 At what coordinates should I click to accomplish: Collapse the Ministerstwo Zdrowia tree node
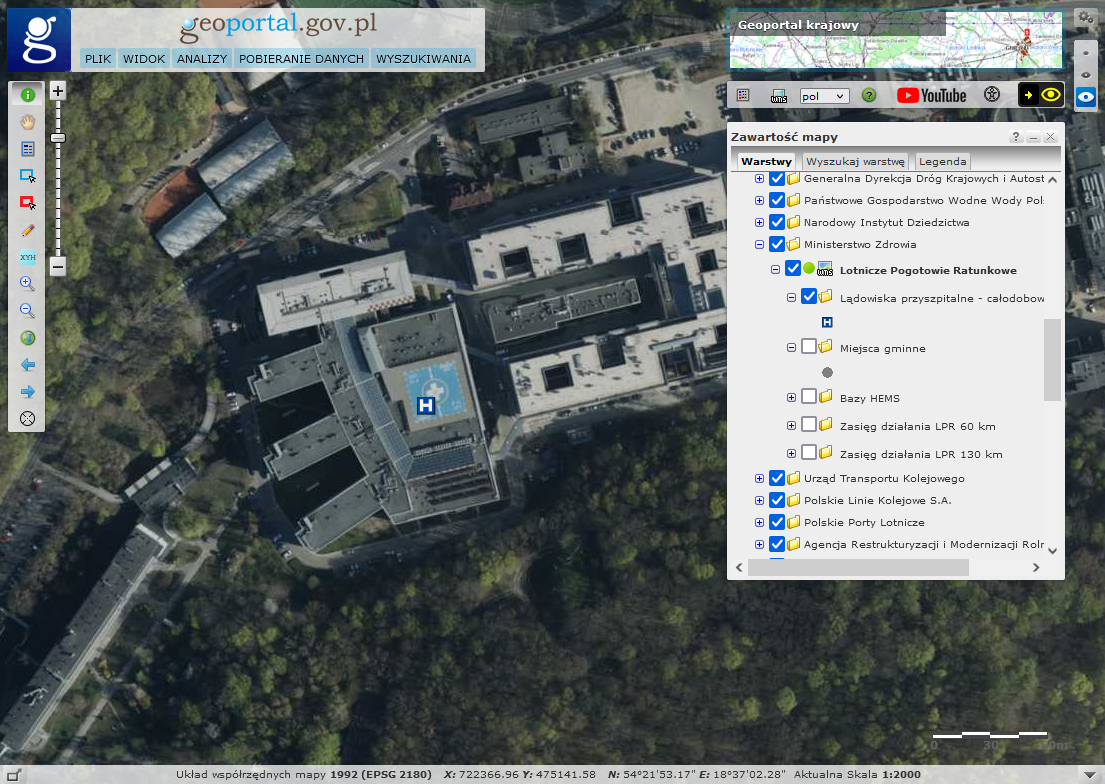(759, 244)
